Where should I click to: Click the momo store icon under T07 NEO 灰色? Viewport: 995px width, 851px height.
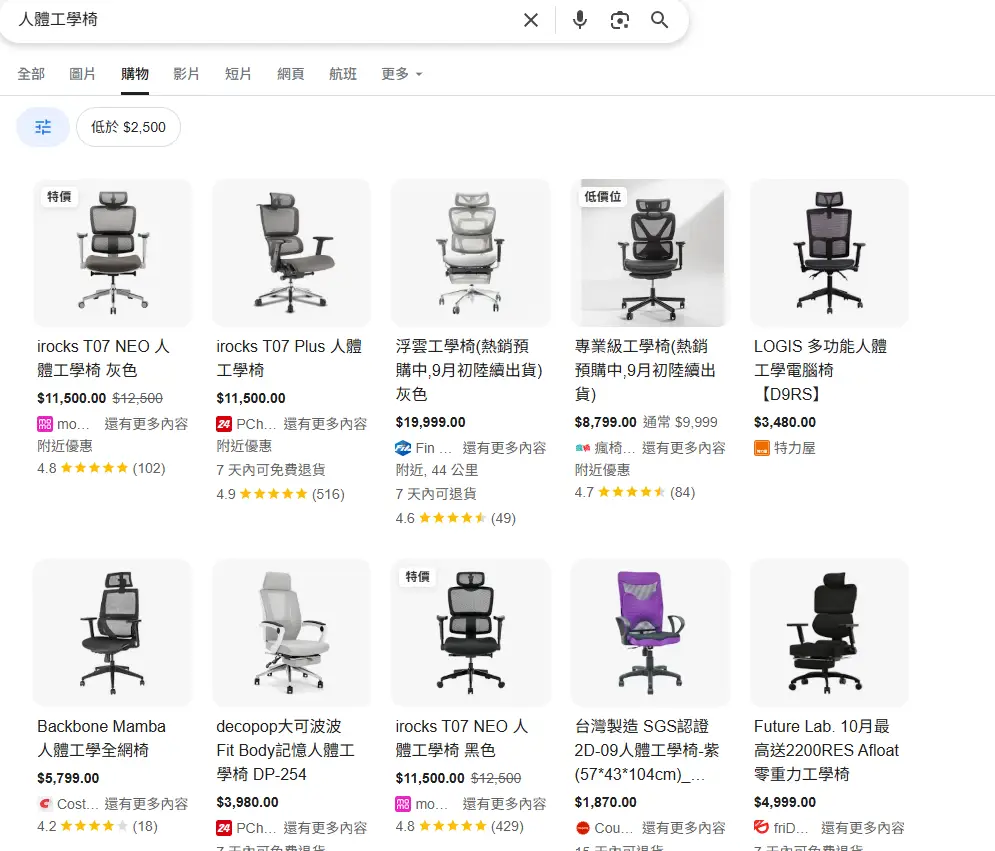[x=44, y=424]
